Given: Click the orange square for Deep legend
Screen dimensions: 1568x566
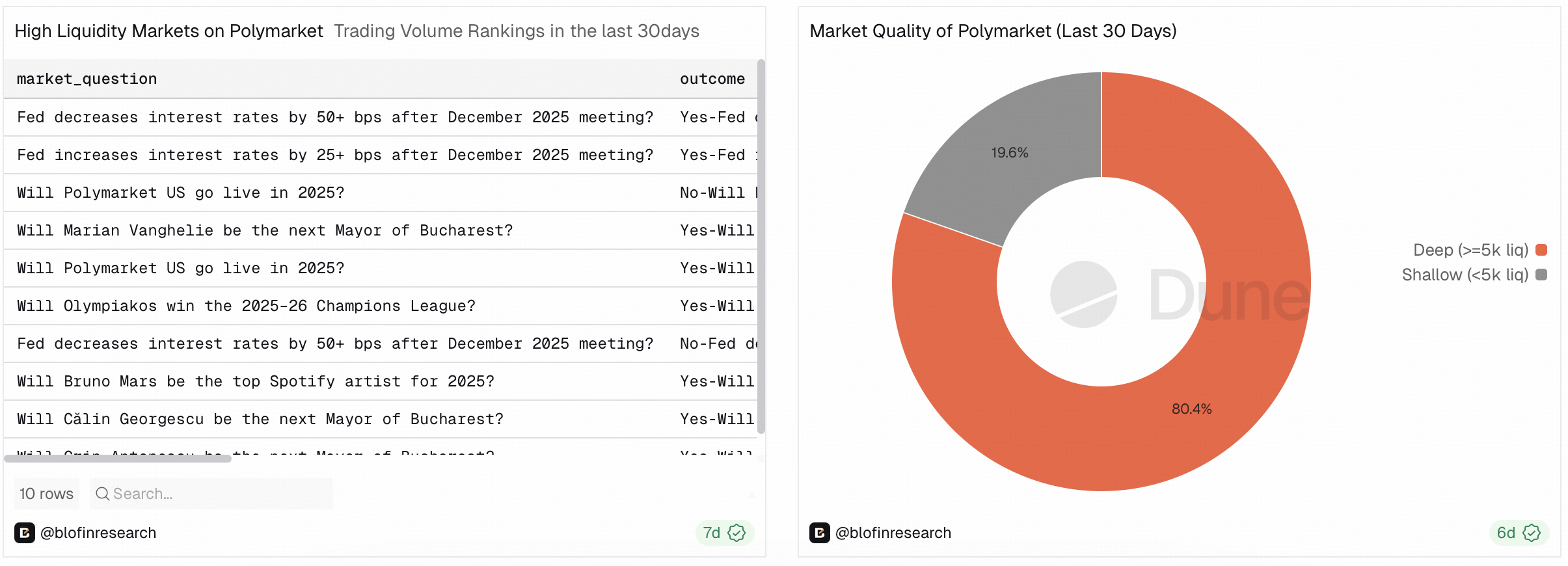Looking at the screenshot, I should (x=1541, y=250).
